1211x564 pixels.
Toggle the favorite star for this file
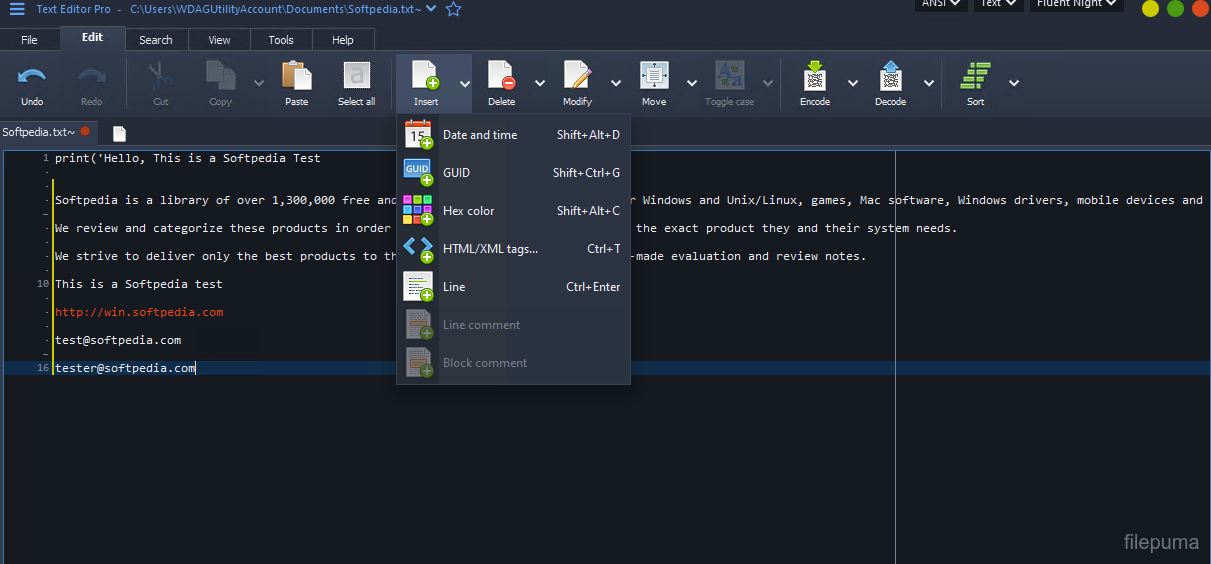pyautogui.click(x=454, y=9)
